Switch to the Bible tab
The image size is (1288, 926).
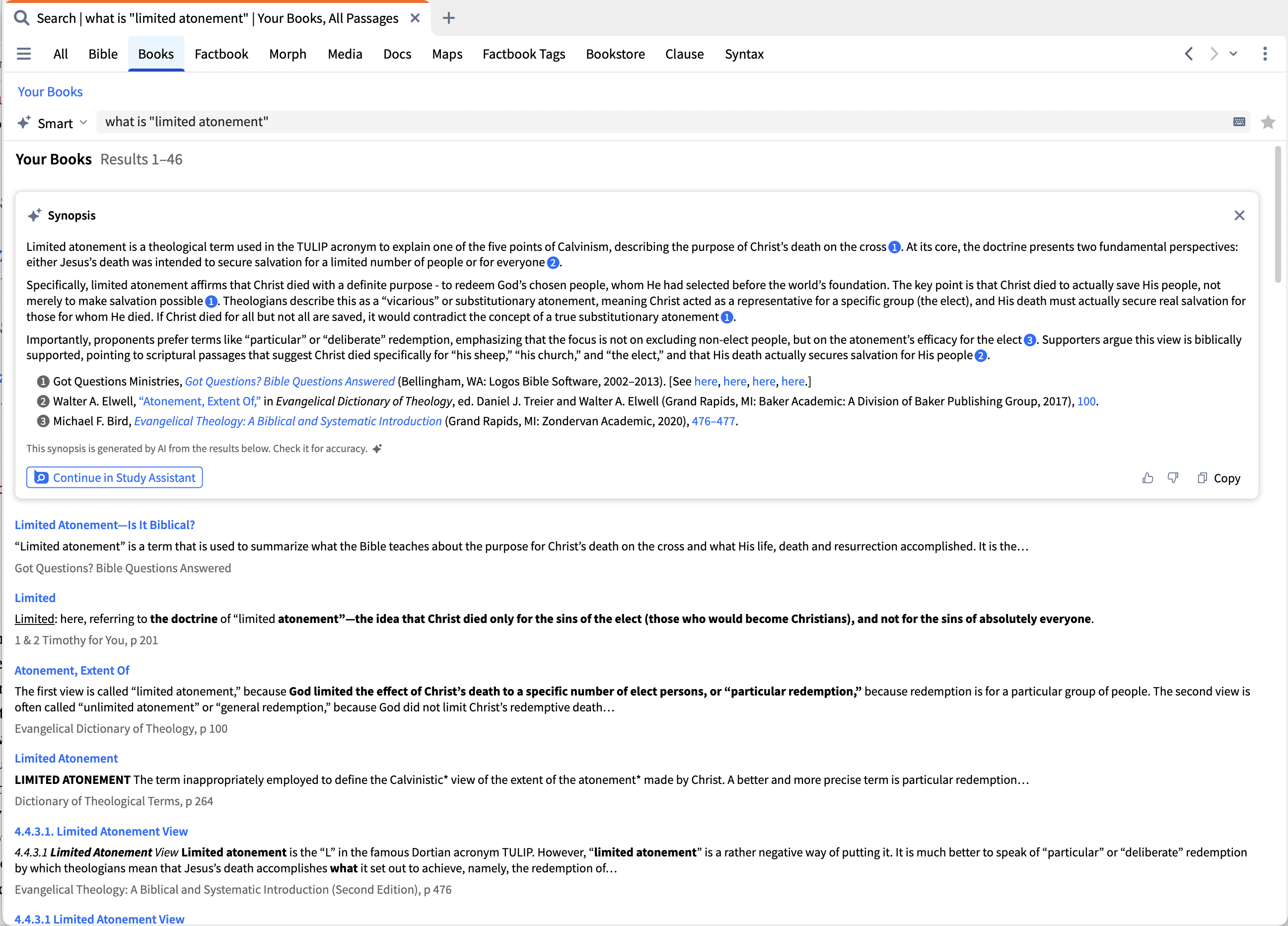pos(103,54)
